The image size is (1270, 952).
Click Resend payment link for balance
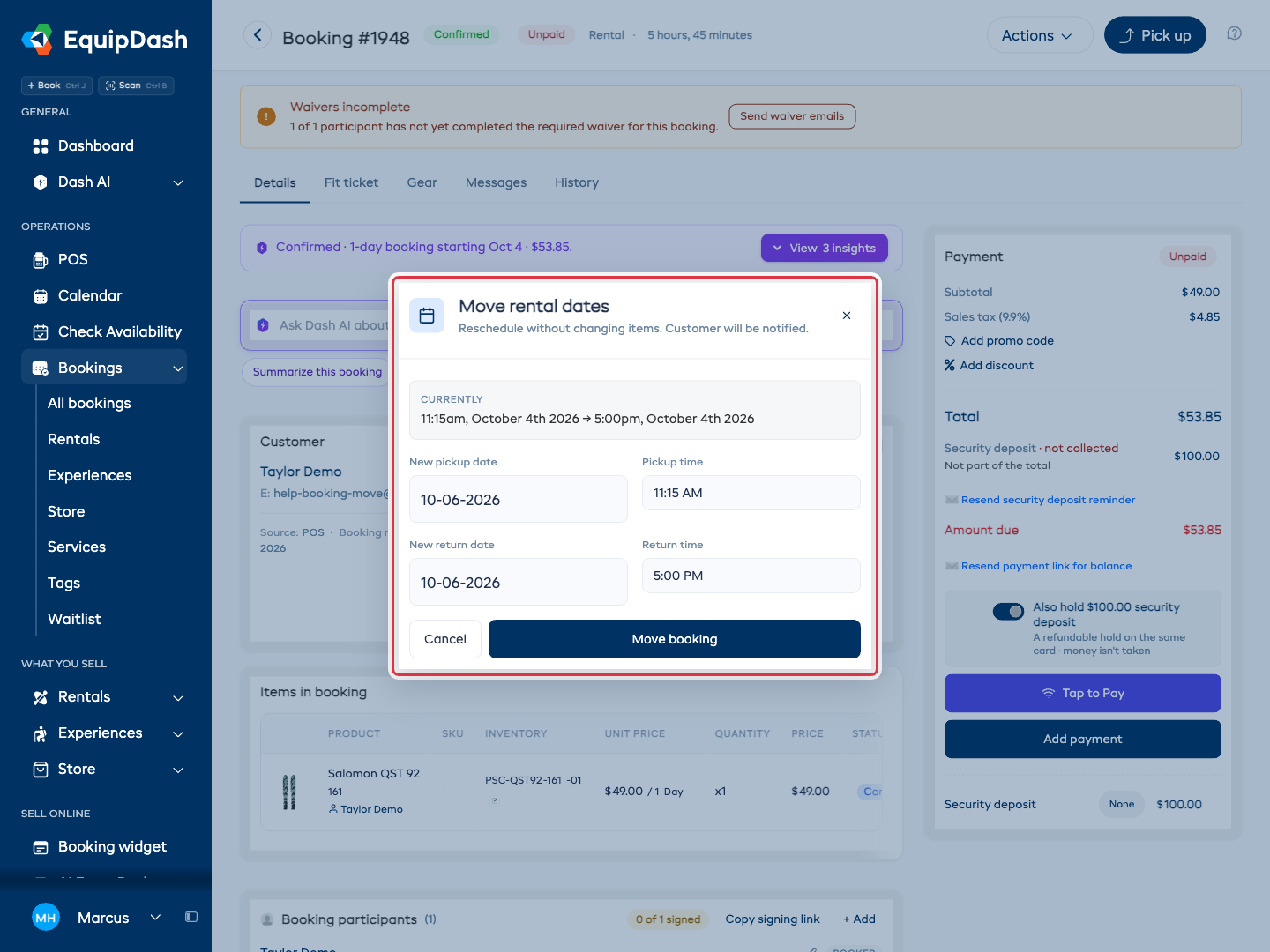1046,566
